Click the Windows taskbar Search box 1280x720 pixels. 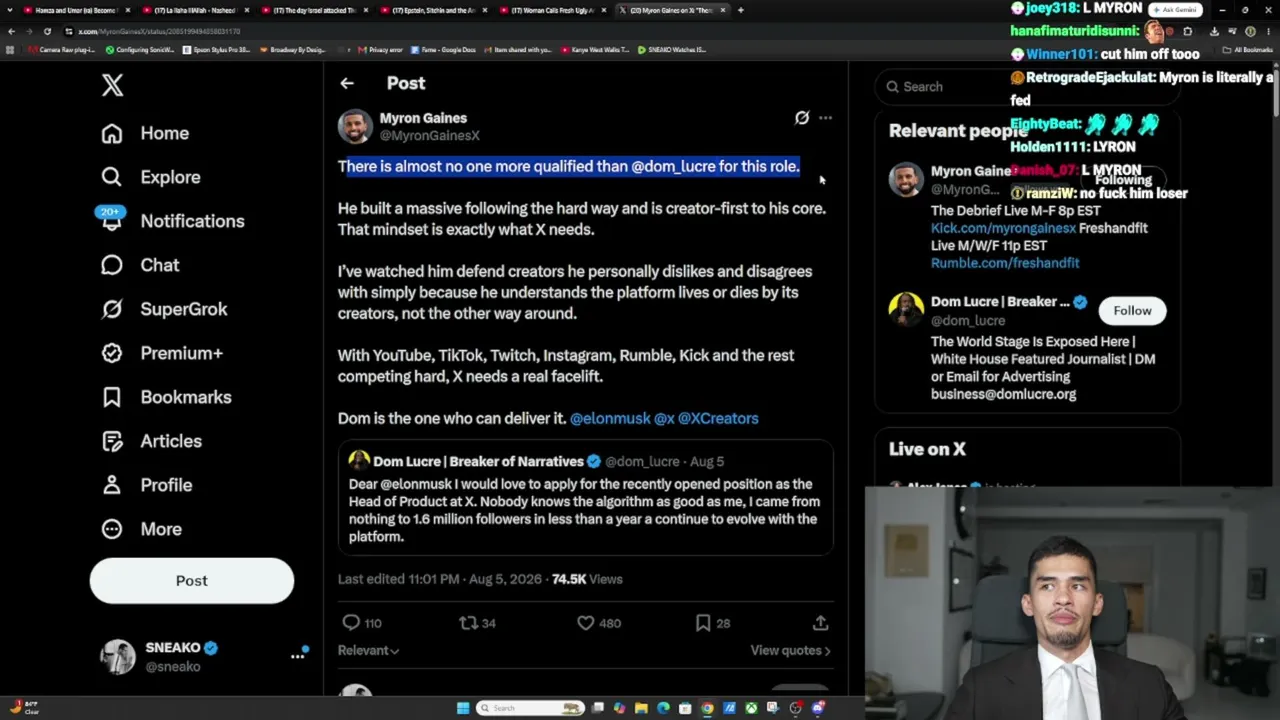point(530,708)
